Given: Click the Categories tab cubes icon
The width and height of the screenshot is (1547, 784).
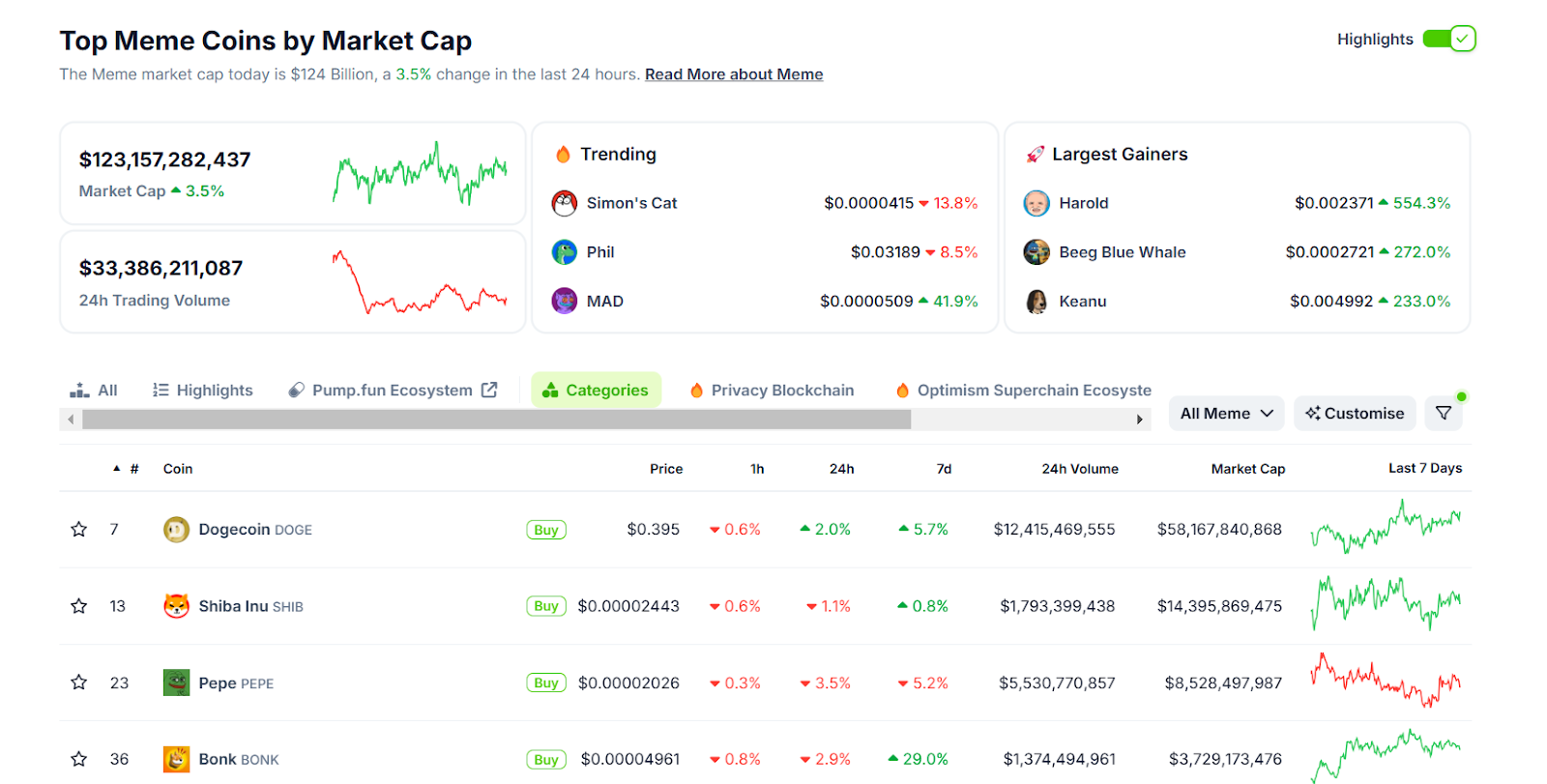Looking at the screenshot, I should coord(550,390).
